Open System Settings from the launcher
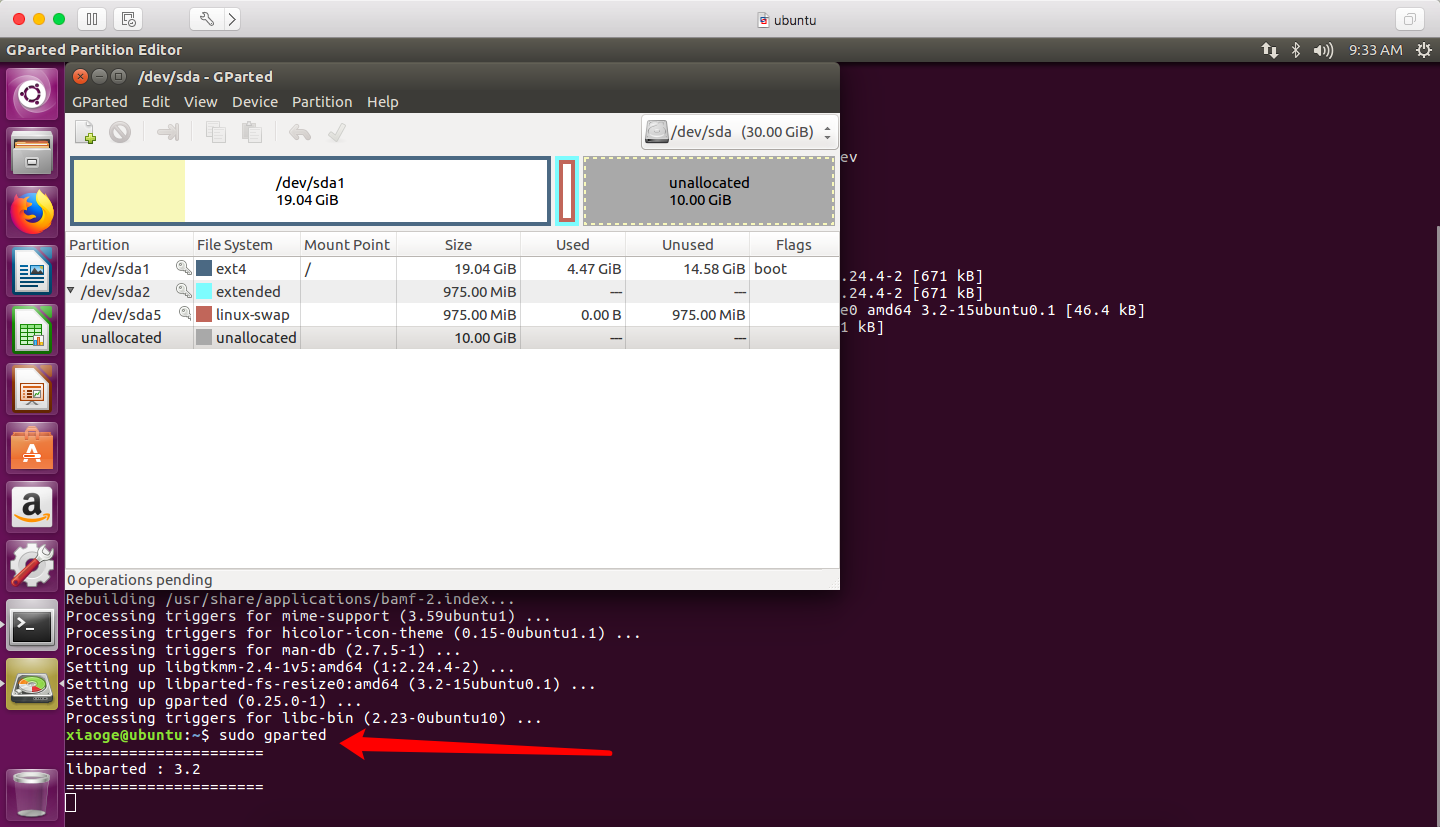Viewport: 1440px width, 827px height. (x=32, y=566)
